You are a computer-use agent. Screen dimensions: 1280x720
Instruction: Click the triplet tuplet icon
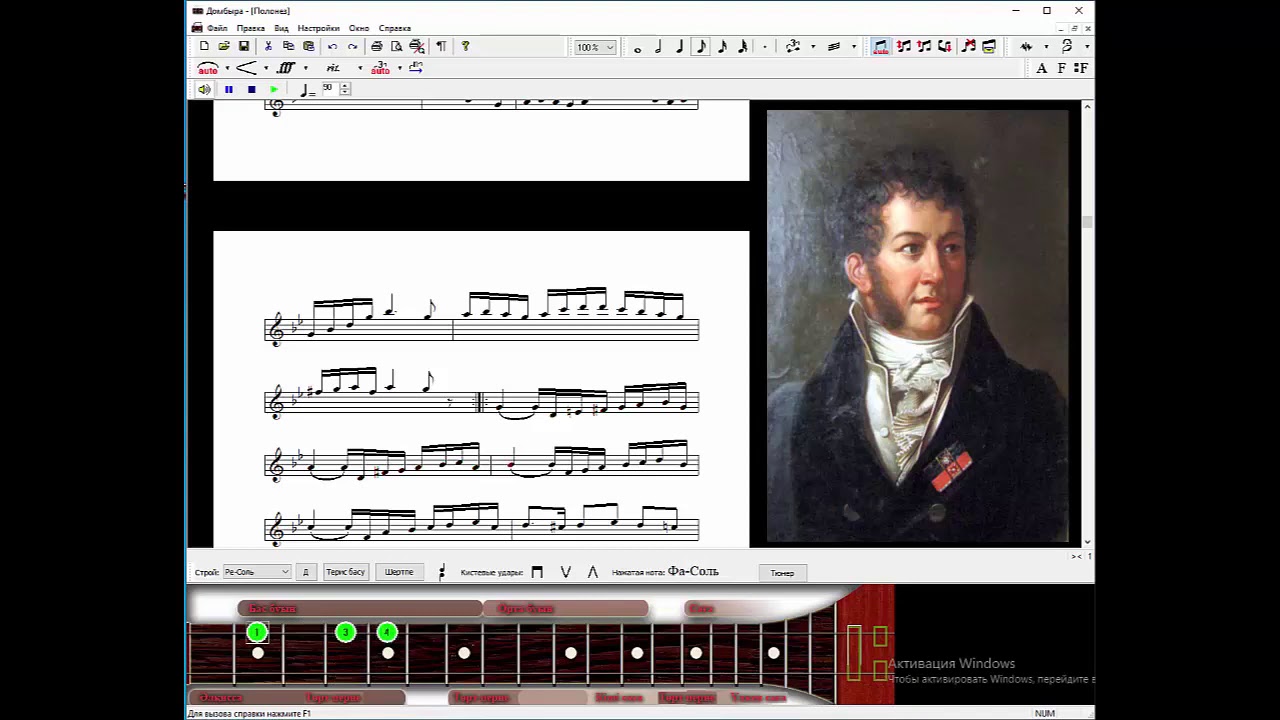coord(793,47)
